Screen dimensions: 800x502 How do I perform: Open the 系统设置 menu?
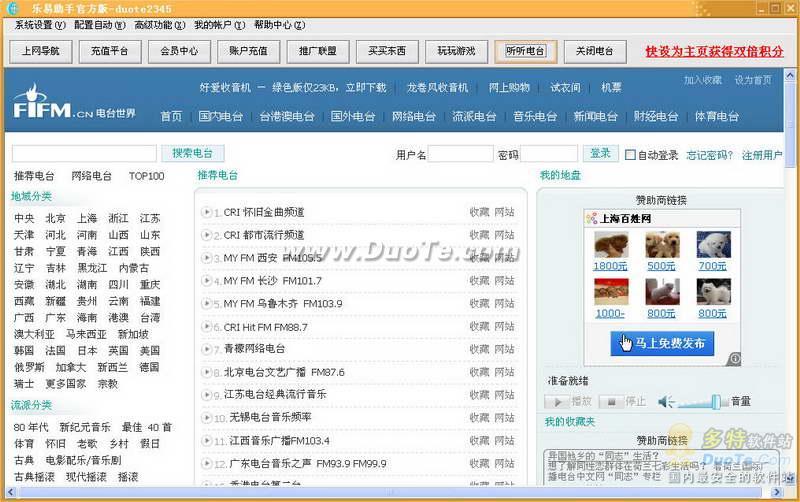click(x=40, y=25)
